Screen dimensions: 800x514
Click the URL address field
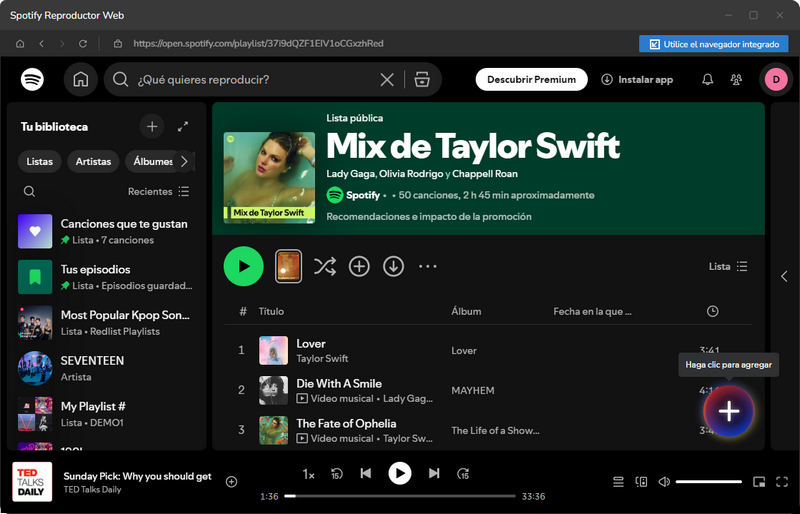[x=258, y=44]
